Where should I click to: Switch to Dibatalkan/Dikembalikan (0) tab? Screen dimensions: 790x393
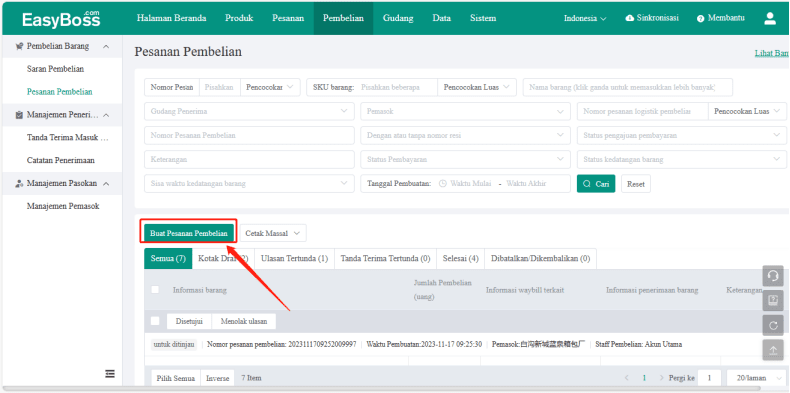click(x=540, y=258)
